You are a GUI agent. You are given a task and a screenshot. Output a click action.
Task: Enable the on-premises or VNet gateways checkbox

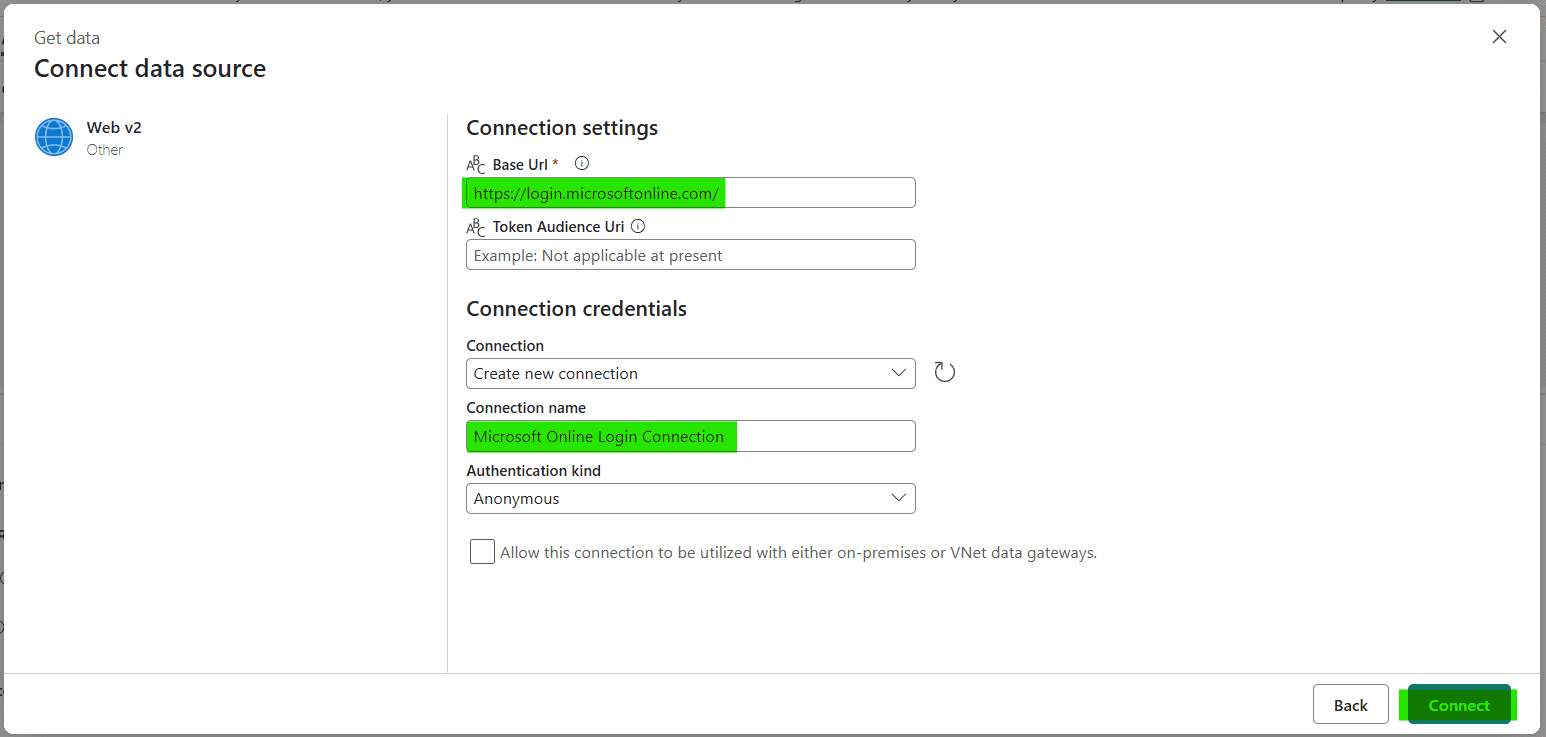point(482,552)
